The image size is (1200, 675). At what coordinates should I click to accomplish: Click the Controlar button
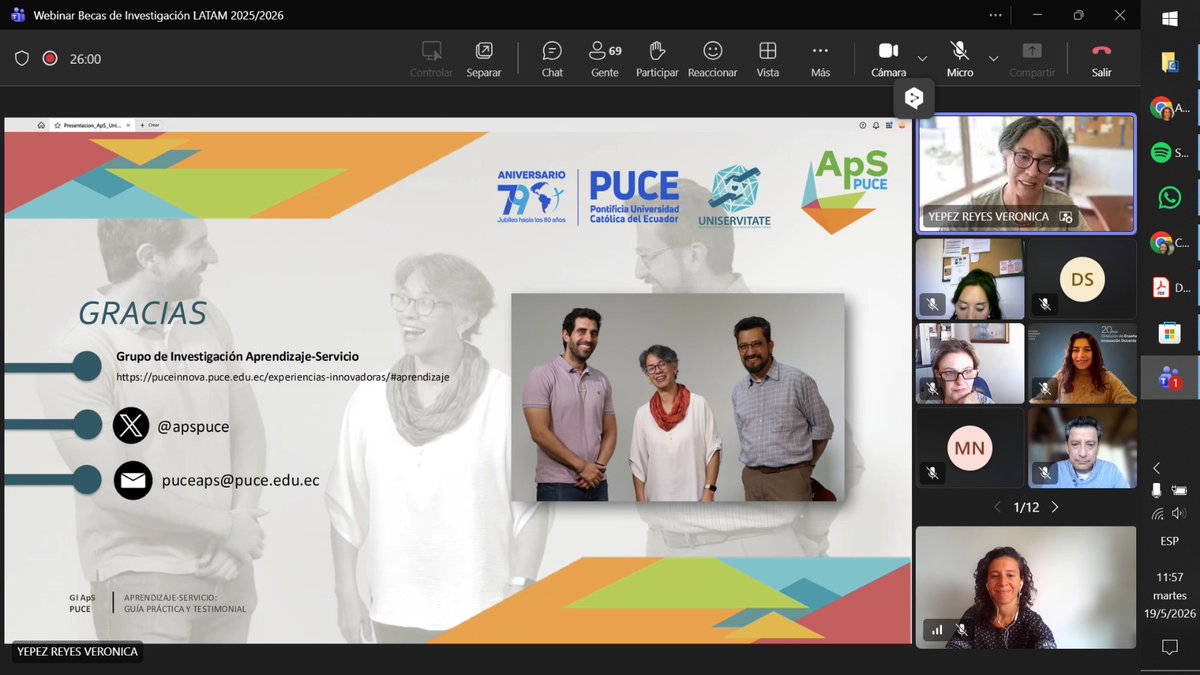pyautogui.click(x=431, y=59)
